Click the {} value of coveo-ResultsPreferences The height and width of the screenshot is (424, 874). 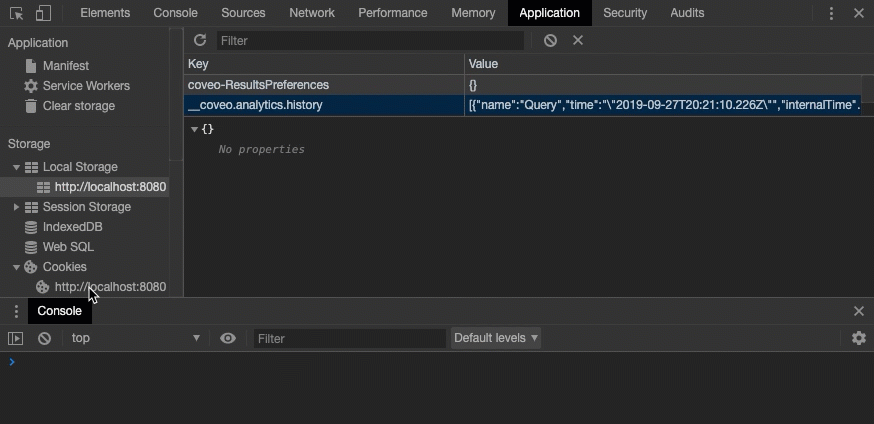[663, 85]
